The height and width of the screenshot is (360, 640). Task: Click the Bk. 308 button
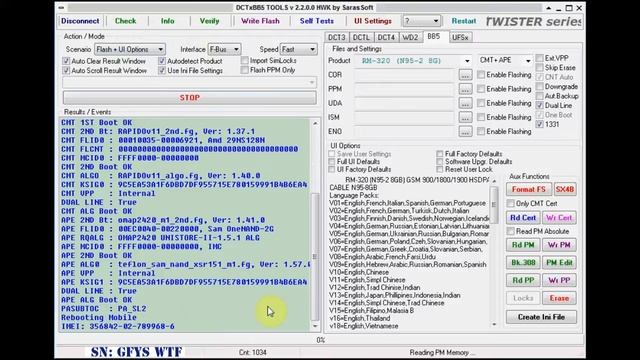pyautogui.click(x=523, y=262)
